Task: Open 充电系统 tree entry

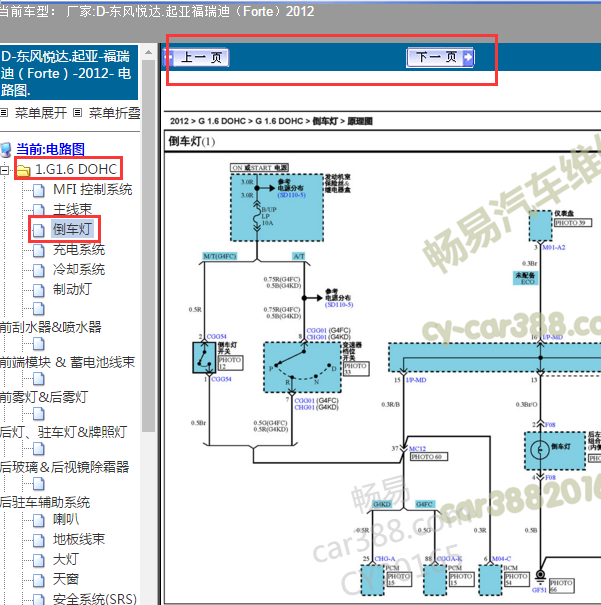Action: pyautogui.click(x=79, y=249)
